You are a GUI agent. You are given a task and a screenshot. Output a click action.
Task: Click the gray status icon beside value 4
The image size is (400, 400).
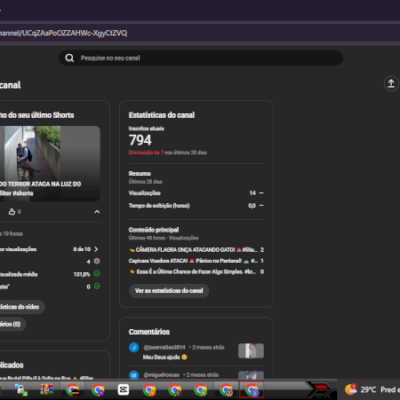(97, 261)
